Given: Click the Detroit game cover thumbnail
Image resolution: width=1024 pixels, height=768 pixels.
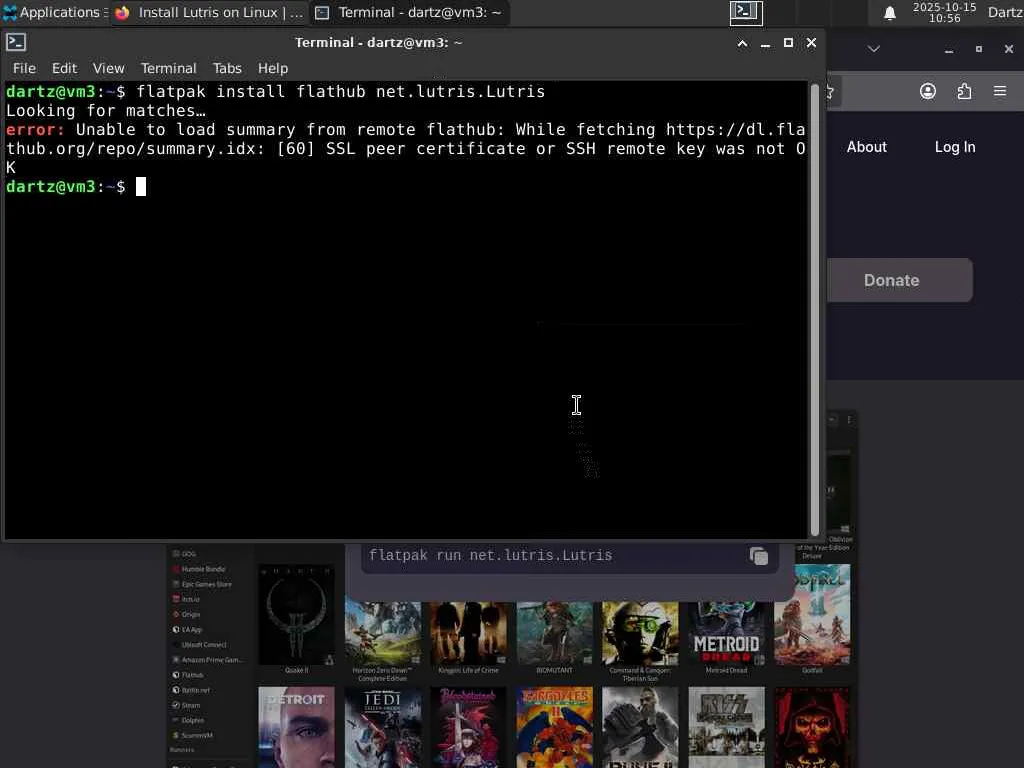Looking at the screenshot, I should coord(296,727).
